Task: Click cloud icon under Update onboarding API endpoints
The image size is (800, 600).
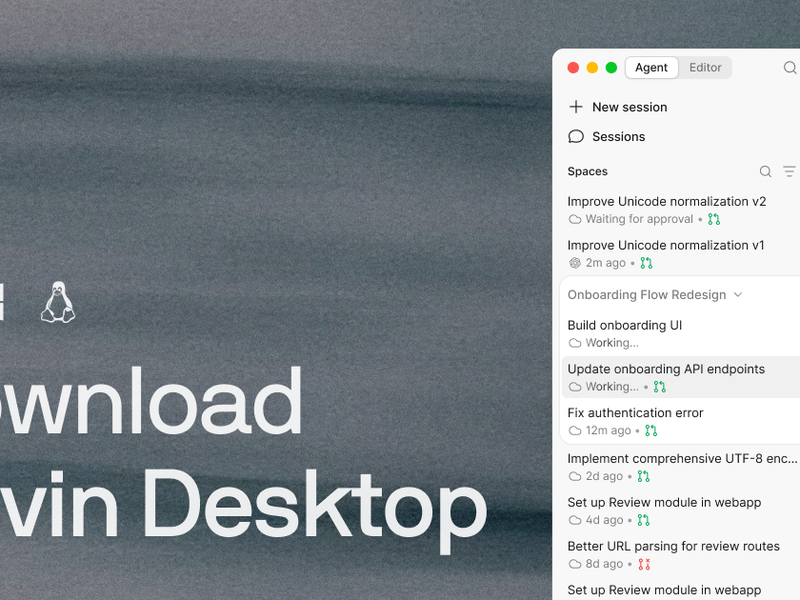Action: (x=575, y=387)
